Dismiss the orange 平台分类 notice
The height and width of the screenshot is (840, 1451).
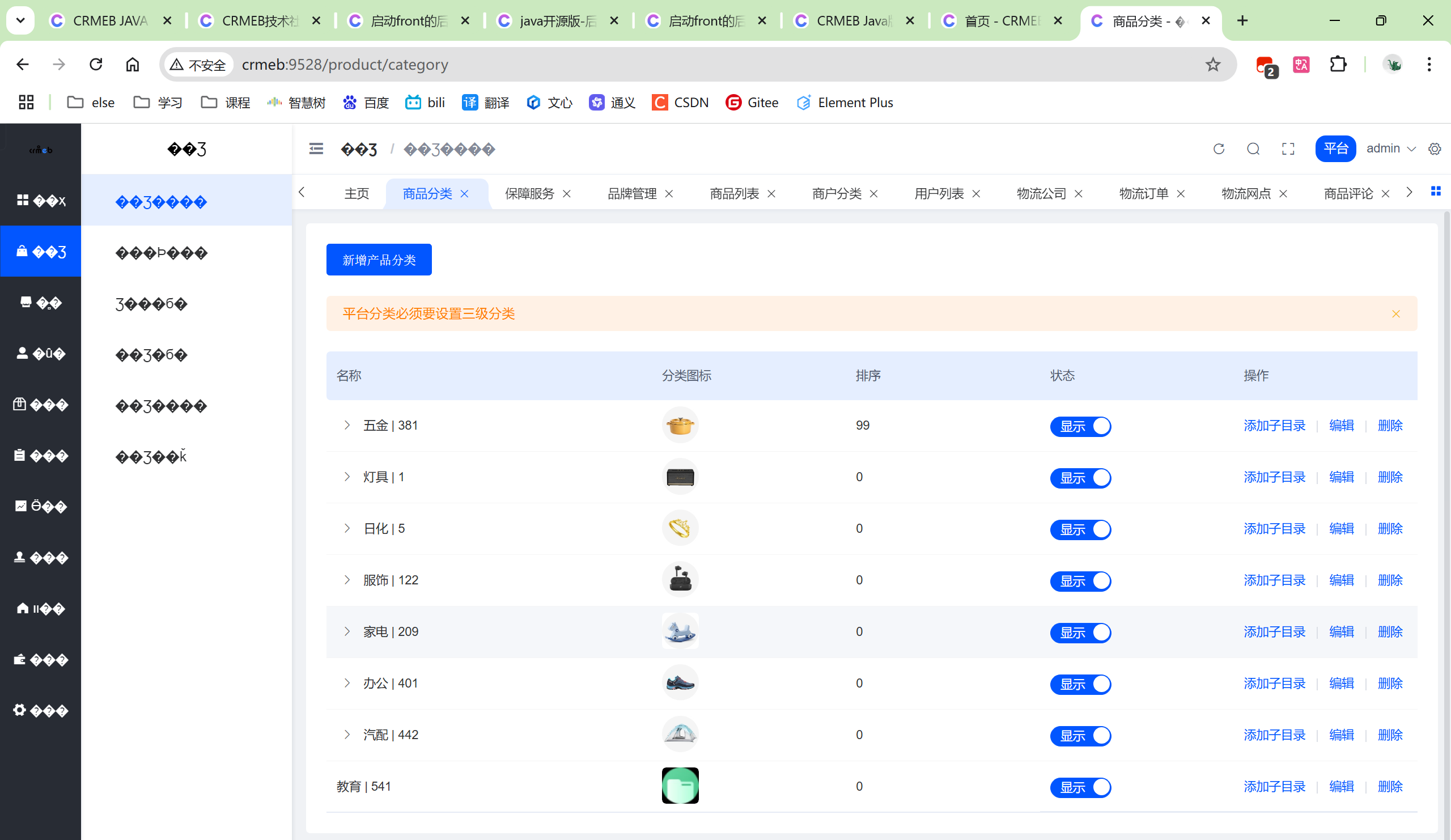coord(1395,314)
